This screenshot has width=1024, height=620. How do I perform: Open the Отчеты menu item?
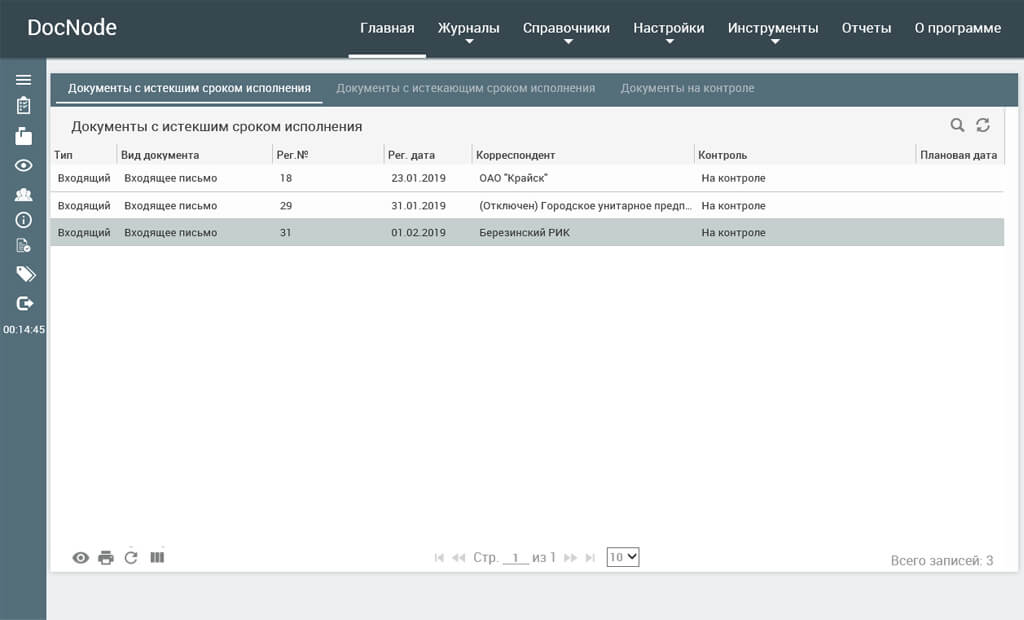pos(866,28)
